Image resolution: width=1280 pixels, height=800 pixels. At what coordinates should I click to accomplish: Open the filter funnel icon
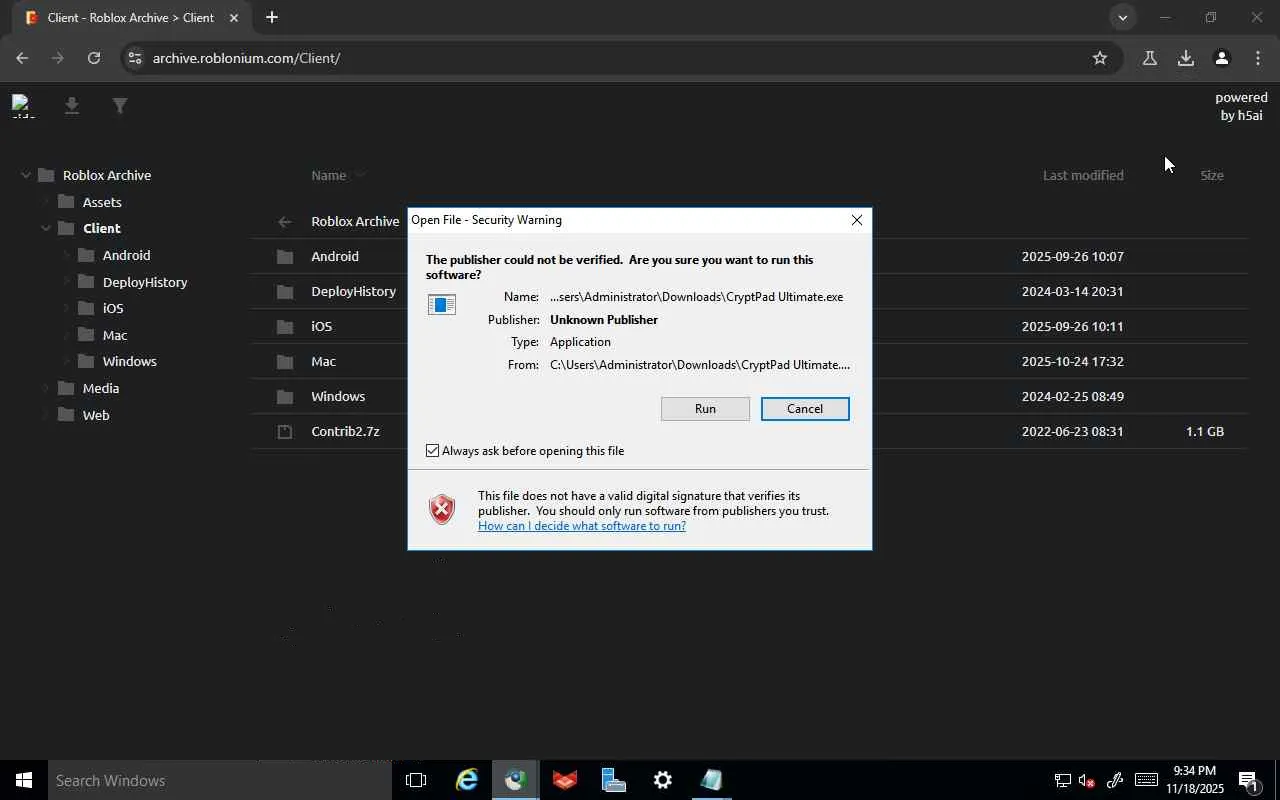(x=120, y=105)
